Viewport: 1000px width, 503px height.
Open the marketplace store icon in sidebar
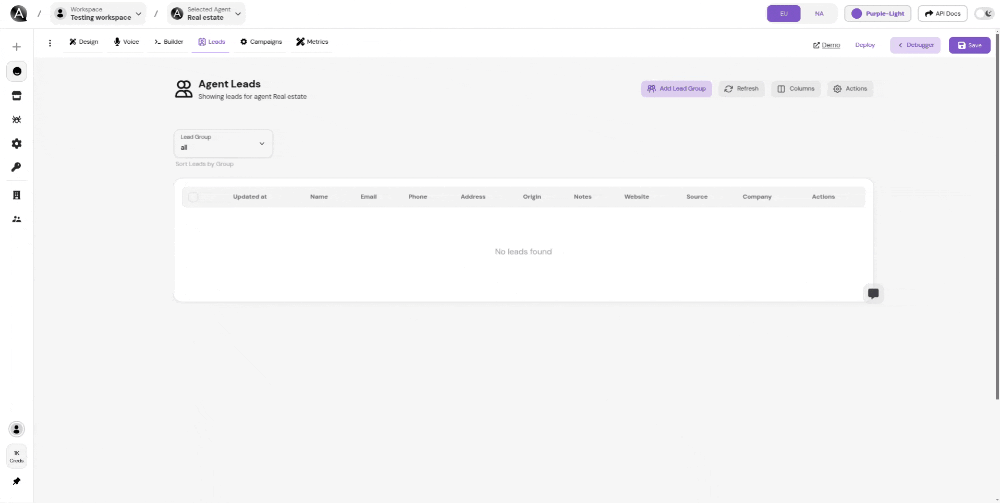[x=17, y=96]
